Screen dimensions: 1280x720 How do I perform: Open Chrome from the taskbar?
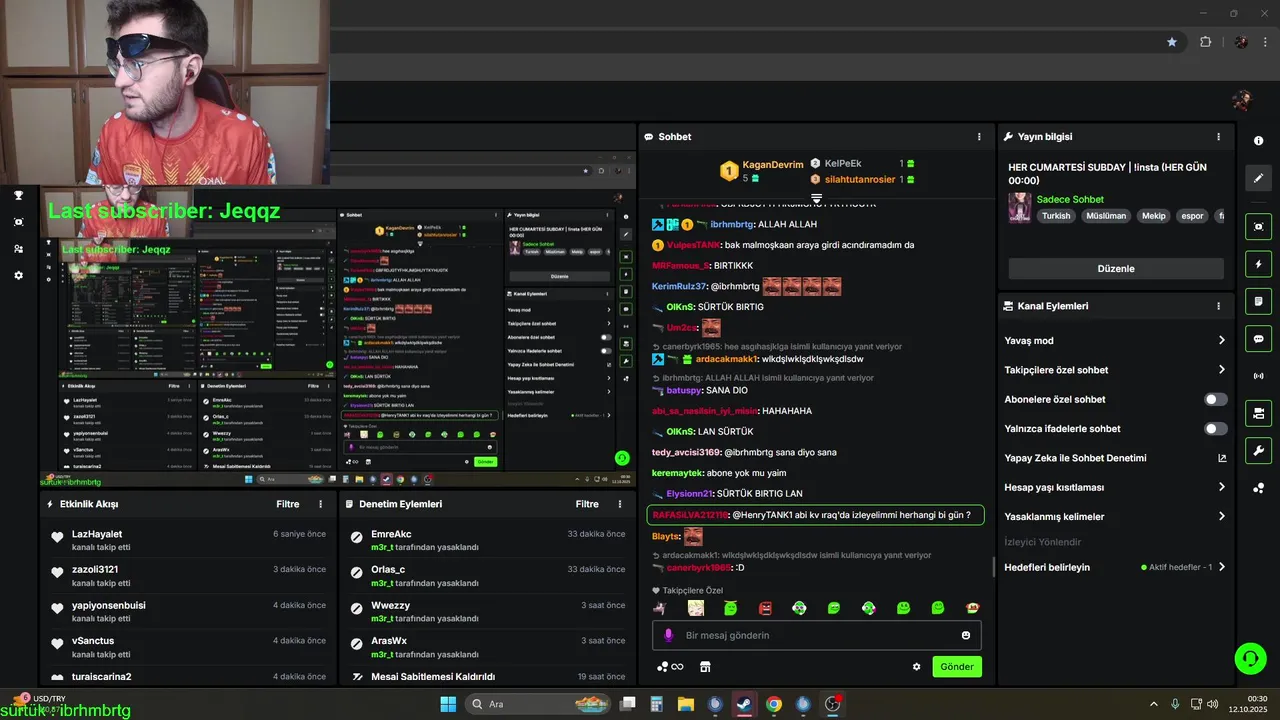pyautogui.click(x=773, y=704)
